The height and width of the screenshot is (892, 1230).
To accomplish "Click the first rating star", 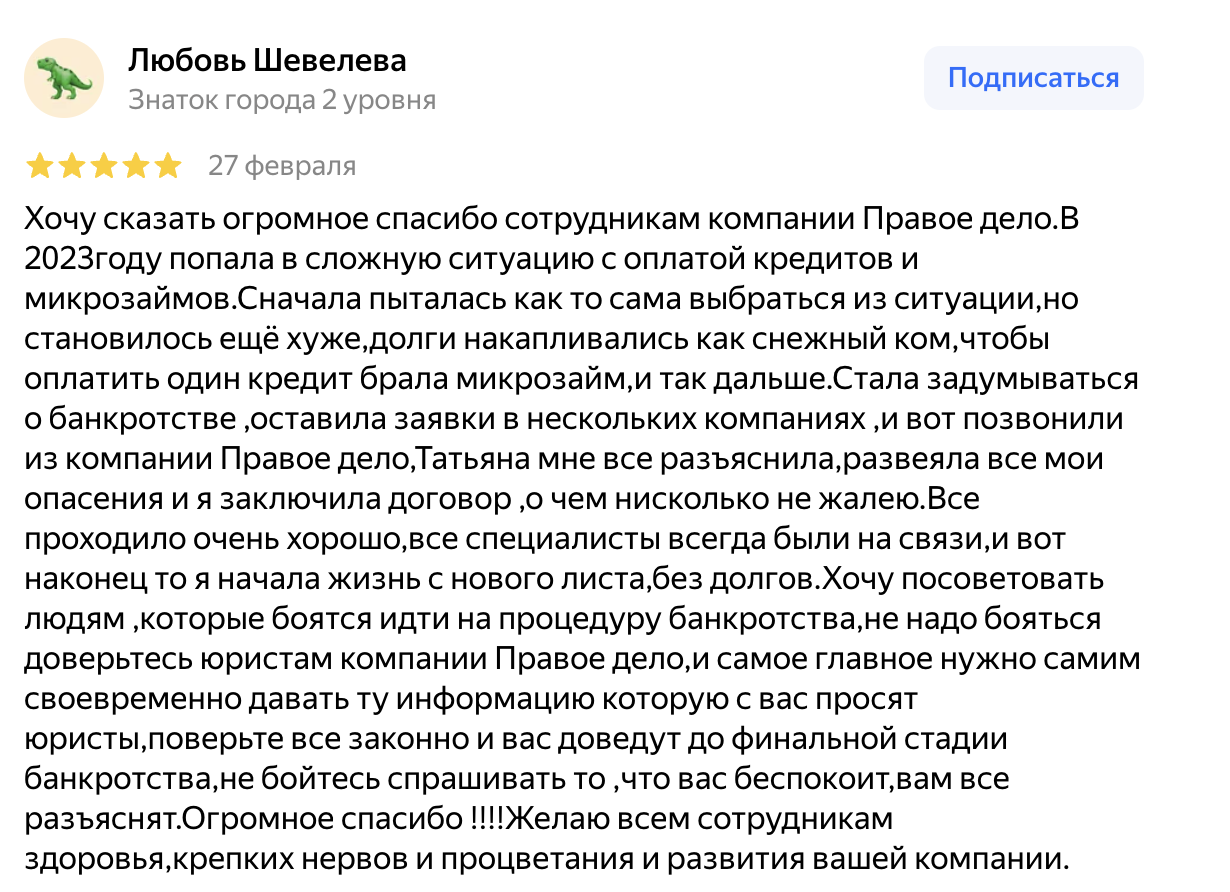I will (40, 166).
